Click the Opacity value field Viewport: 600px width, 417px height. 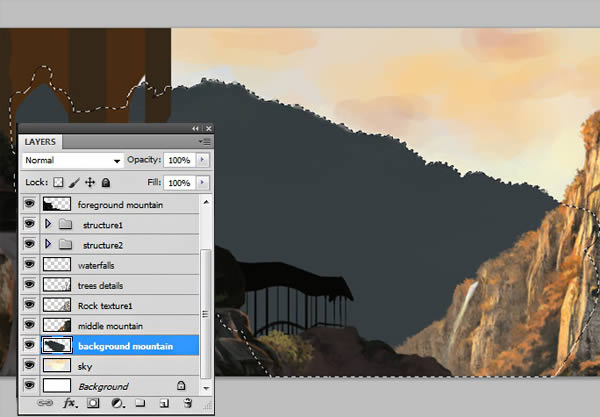pyautogui.click(x=179, y=160)
